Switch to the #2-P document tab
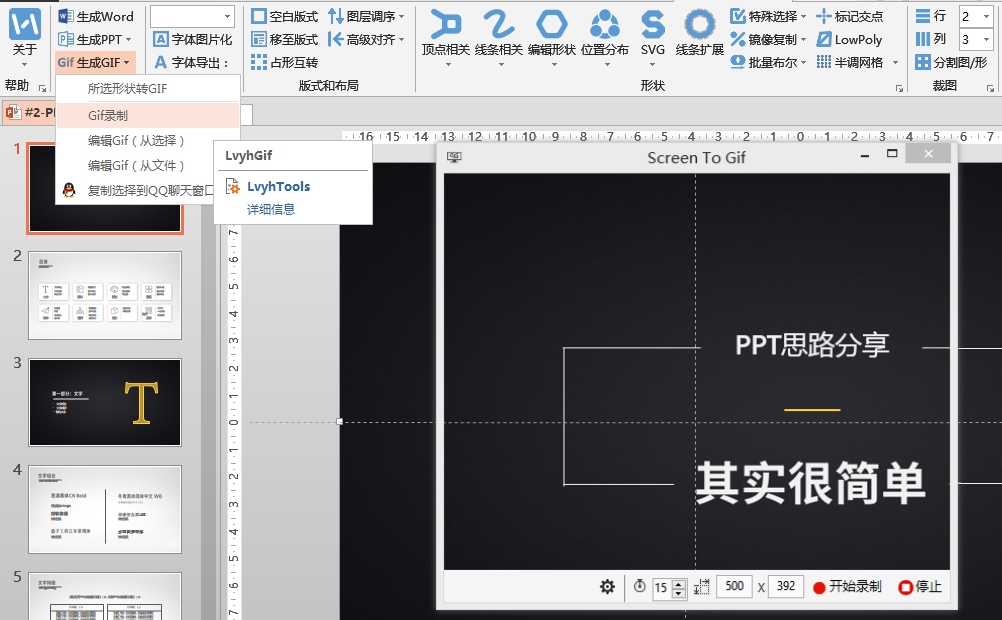 [30, 113]
